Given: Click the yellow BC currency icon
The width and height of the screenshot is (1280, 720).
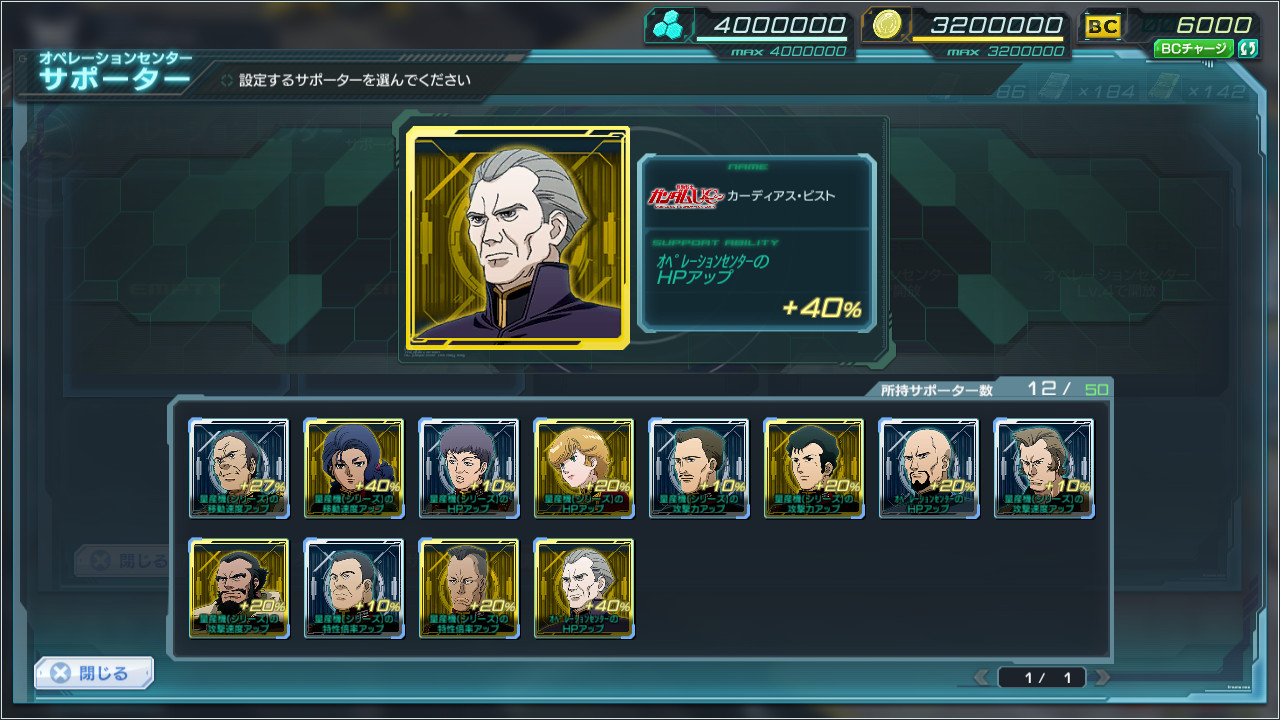Looking at the screenshot, I should tap(1103, 27).
